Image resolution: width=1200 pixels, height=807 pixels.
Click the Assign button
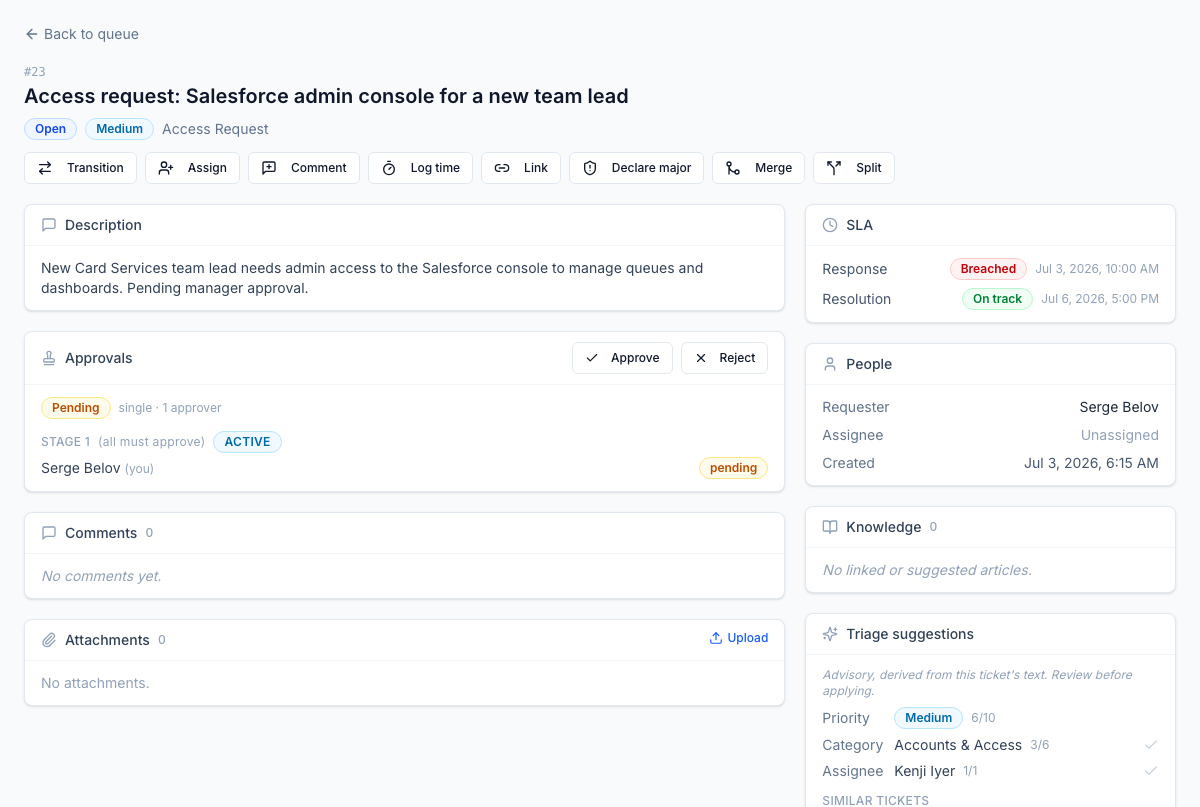[192, 168]
